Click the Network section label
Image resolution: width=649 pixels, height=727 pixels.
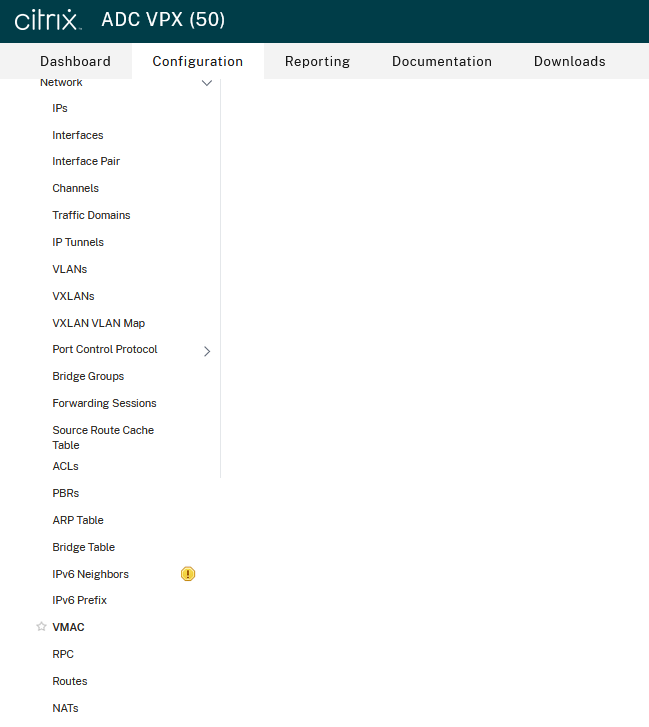coord(61,83)
